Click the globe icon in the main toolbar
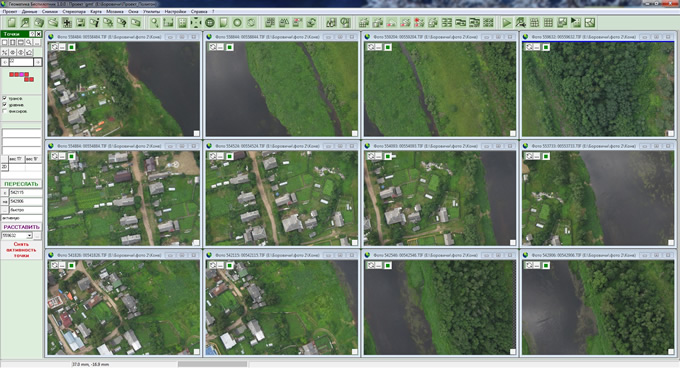The image size is (680, 368). click(210, 23)
